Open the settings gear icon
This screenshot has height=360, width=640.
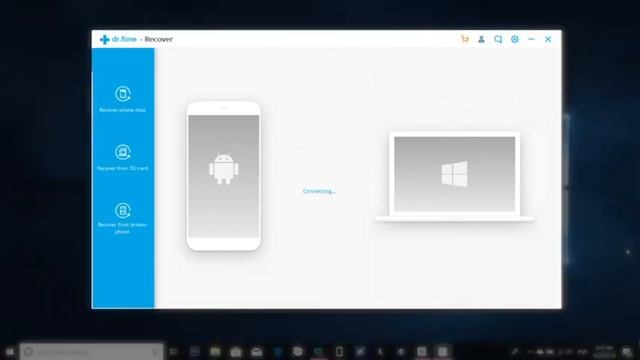click(515, 39)
